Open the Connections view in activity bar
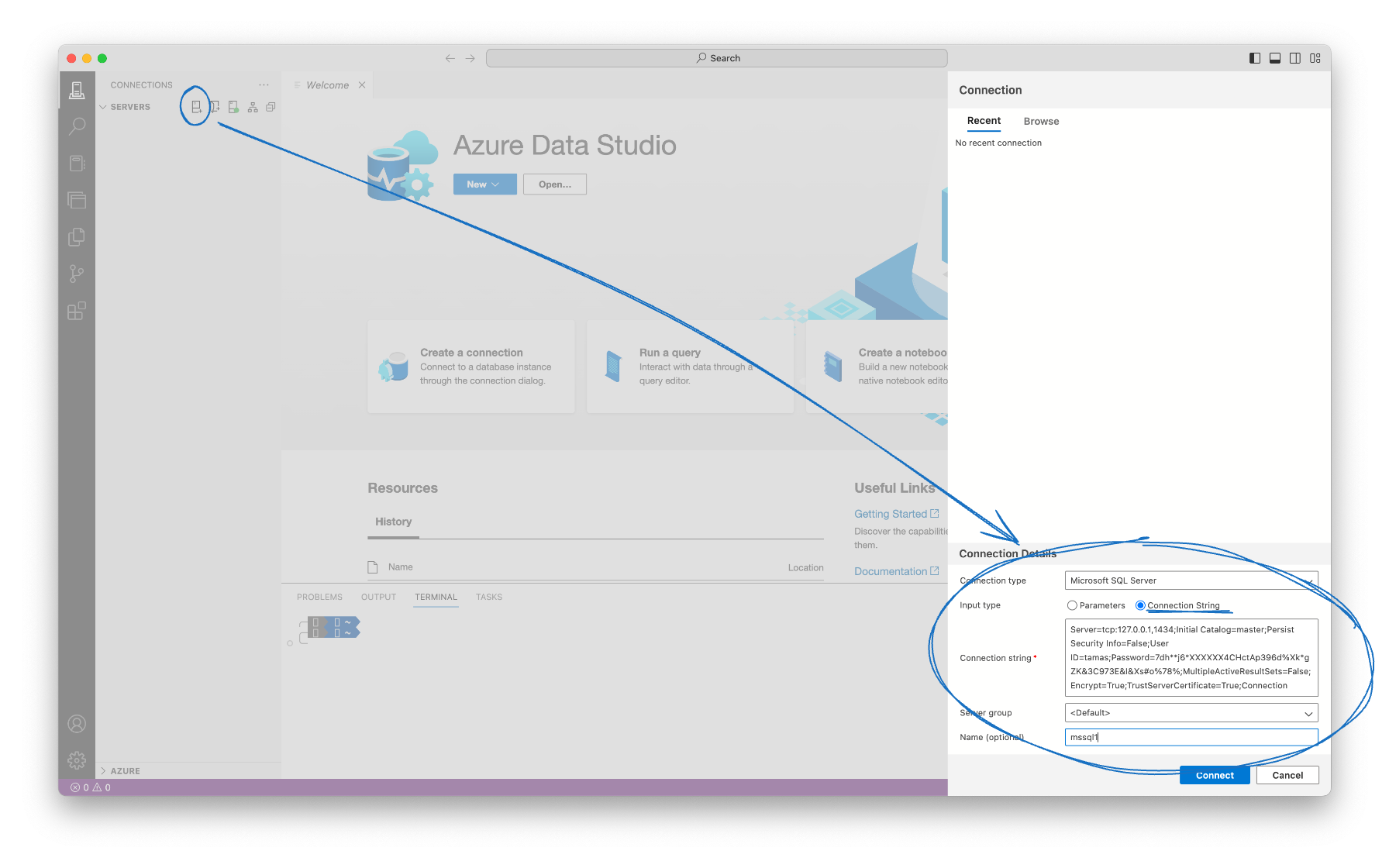This screenshot has height=868, width=1389. (x=77, y=90)
